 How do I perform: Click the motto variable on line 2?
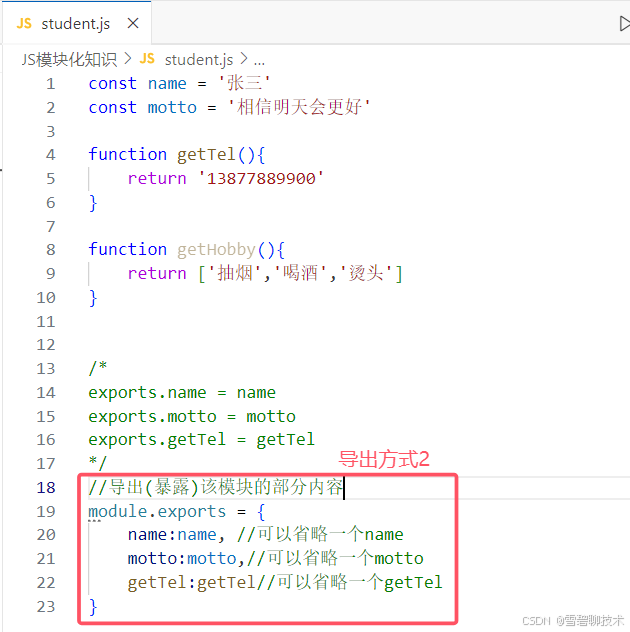click(x=172, y=108)
